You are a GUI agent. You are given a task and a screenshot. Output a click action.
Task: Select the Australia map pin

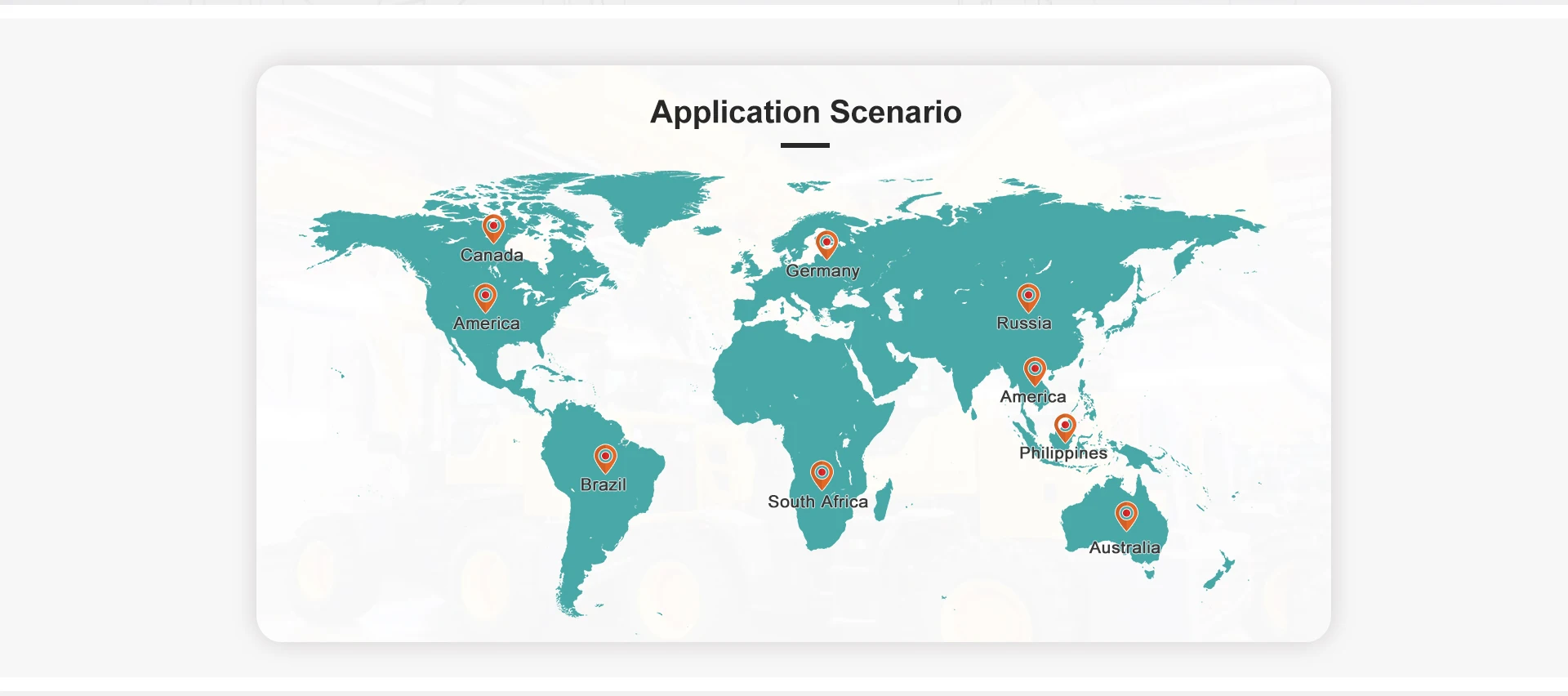click(1126, 515)
